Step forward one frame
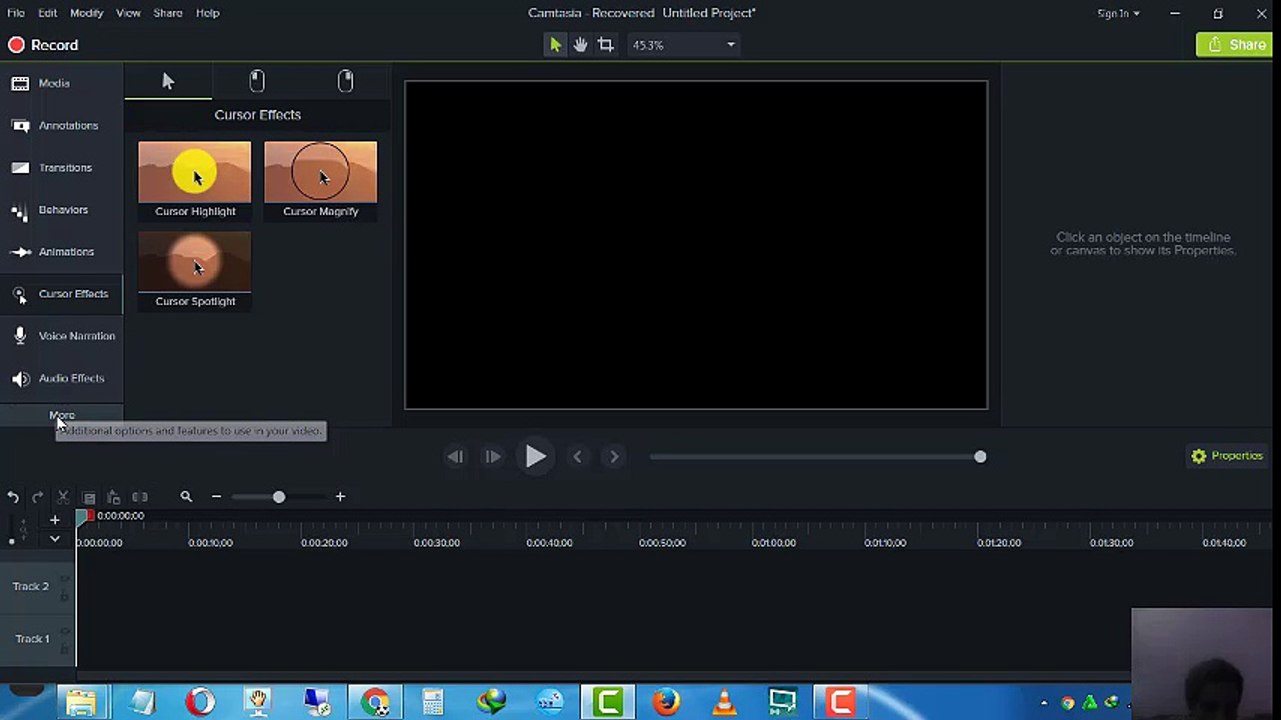1281x720 pixels. pyautogui.click(x=493, y=457)
